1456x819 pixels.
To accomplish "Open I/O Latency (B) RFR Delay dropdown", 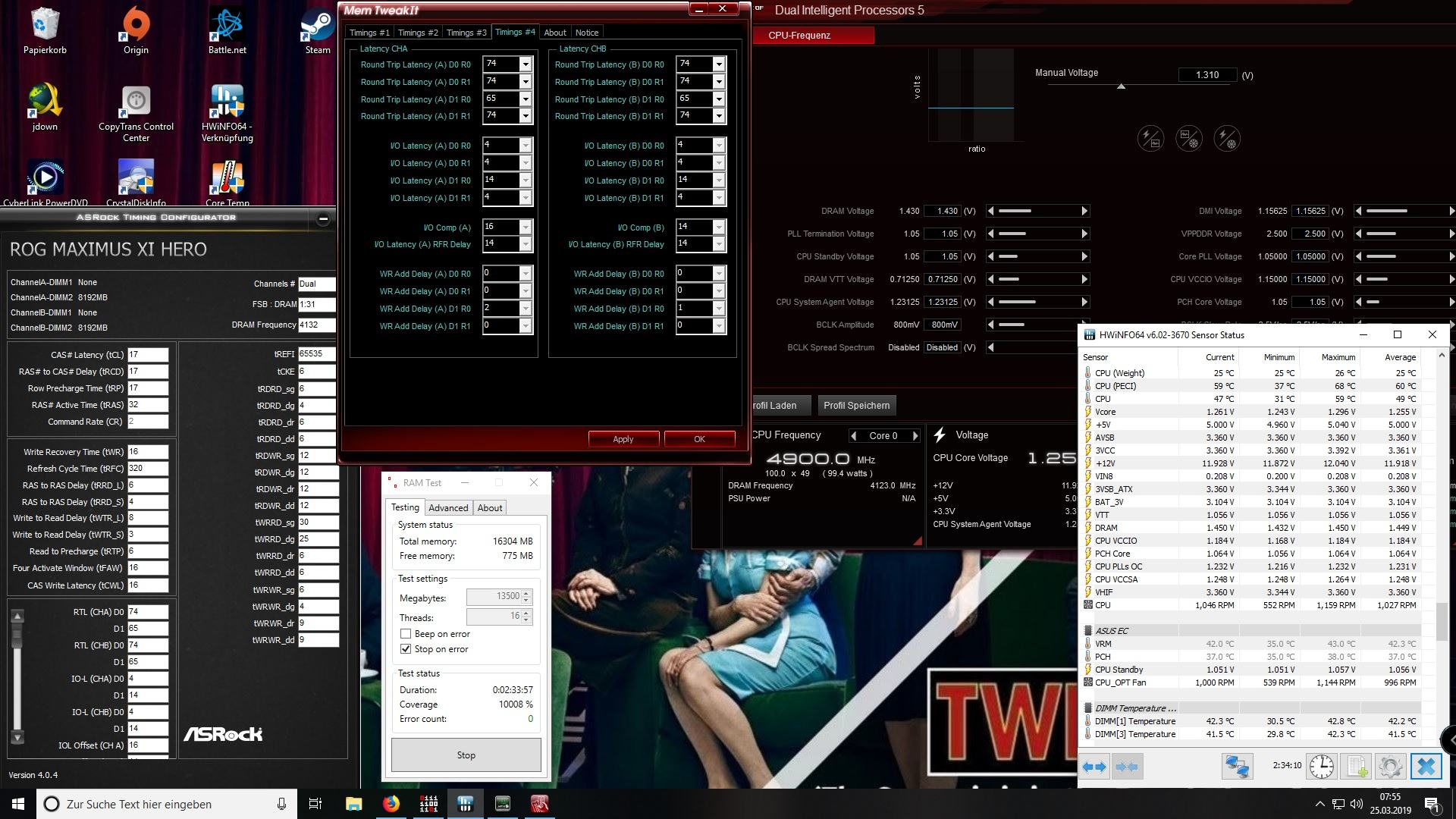I will point(719,244).
